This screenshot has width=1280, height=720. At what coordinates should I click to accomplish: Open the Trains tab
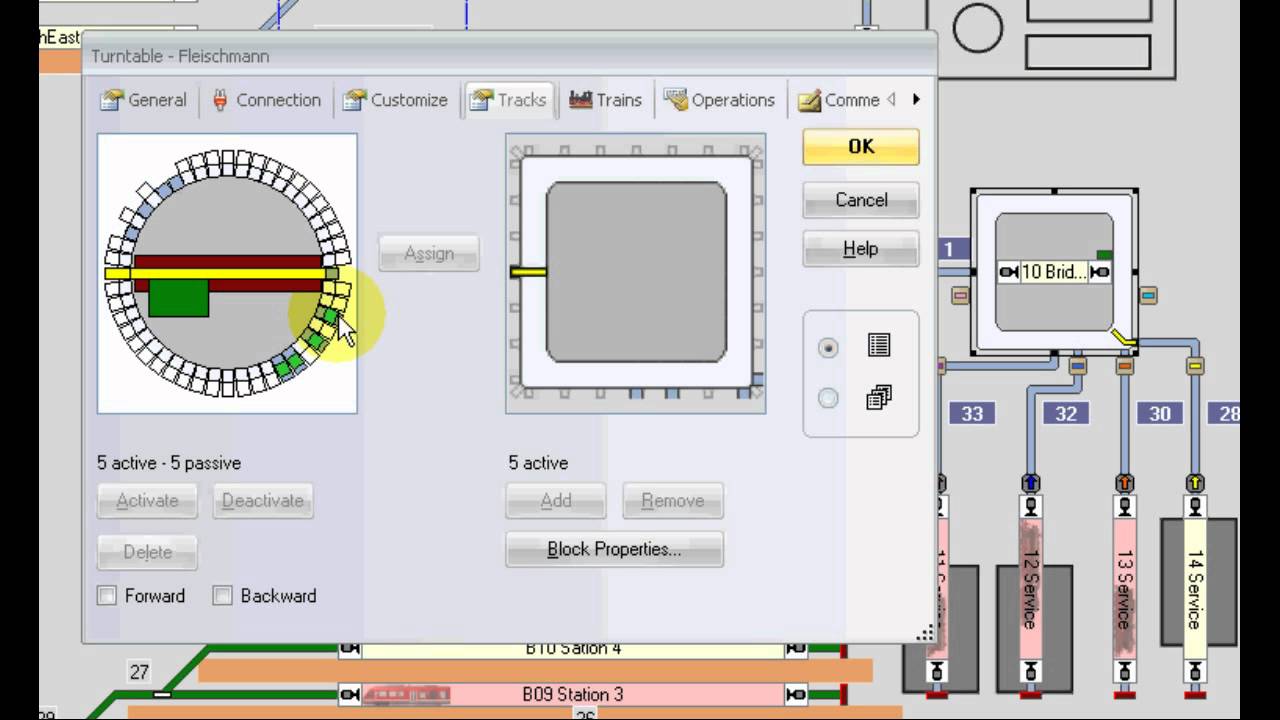(605, 100)
